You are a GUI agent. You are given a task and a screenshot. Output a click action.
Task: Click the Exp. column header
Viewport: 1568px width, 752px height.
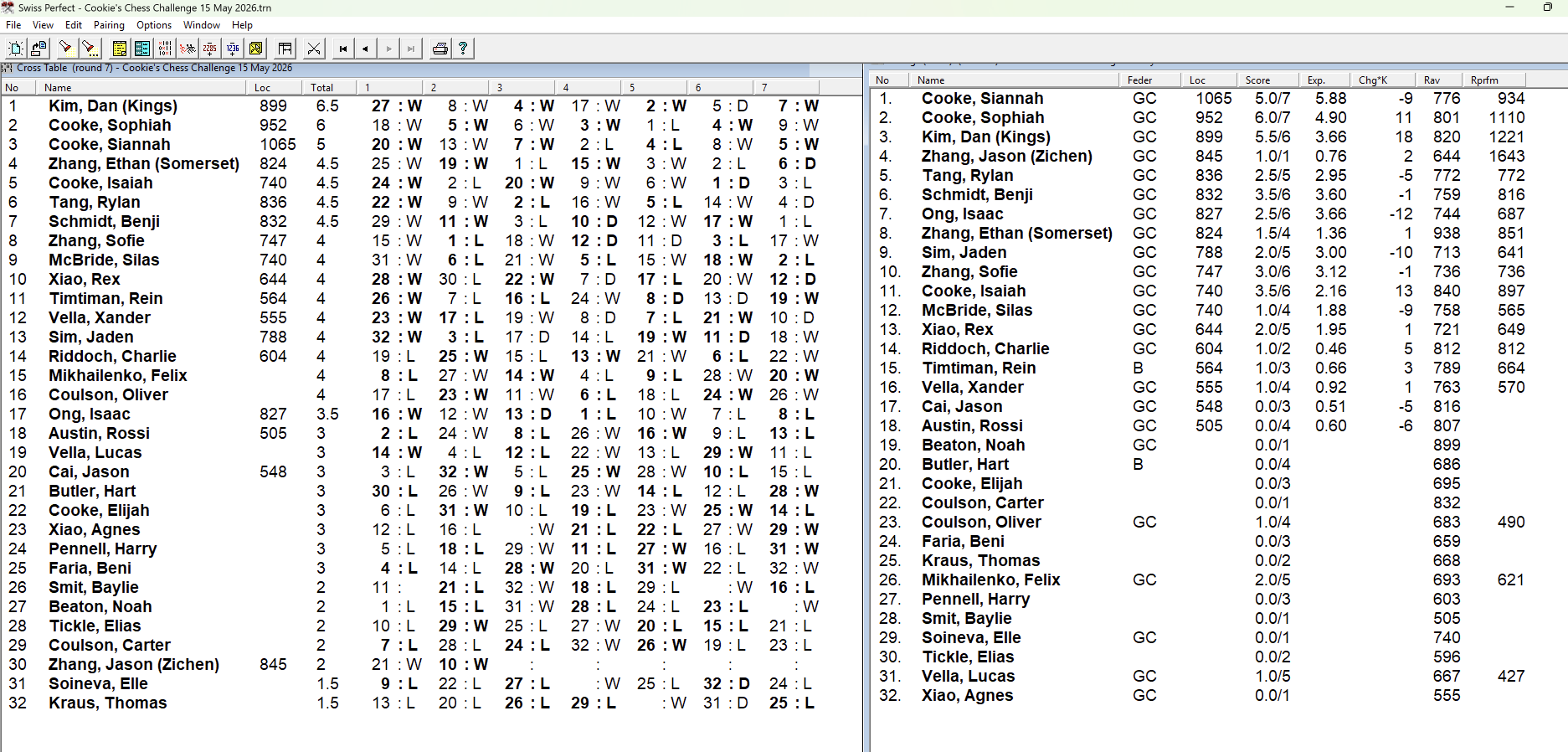[x=1325, y=80]
